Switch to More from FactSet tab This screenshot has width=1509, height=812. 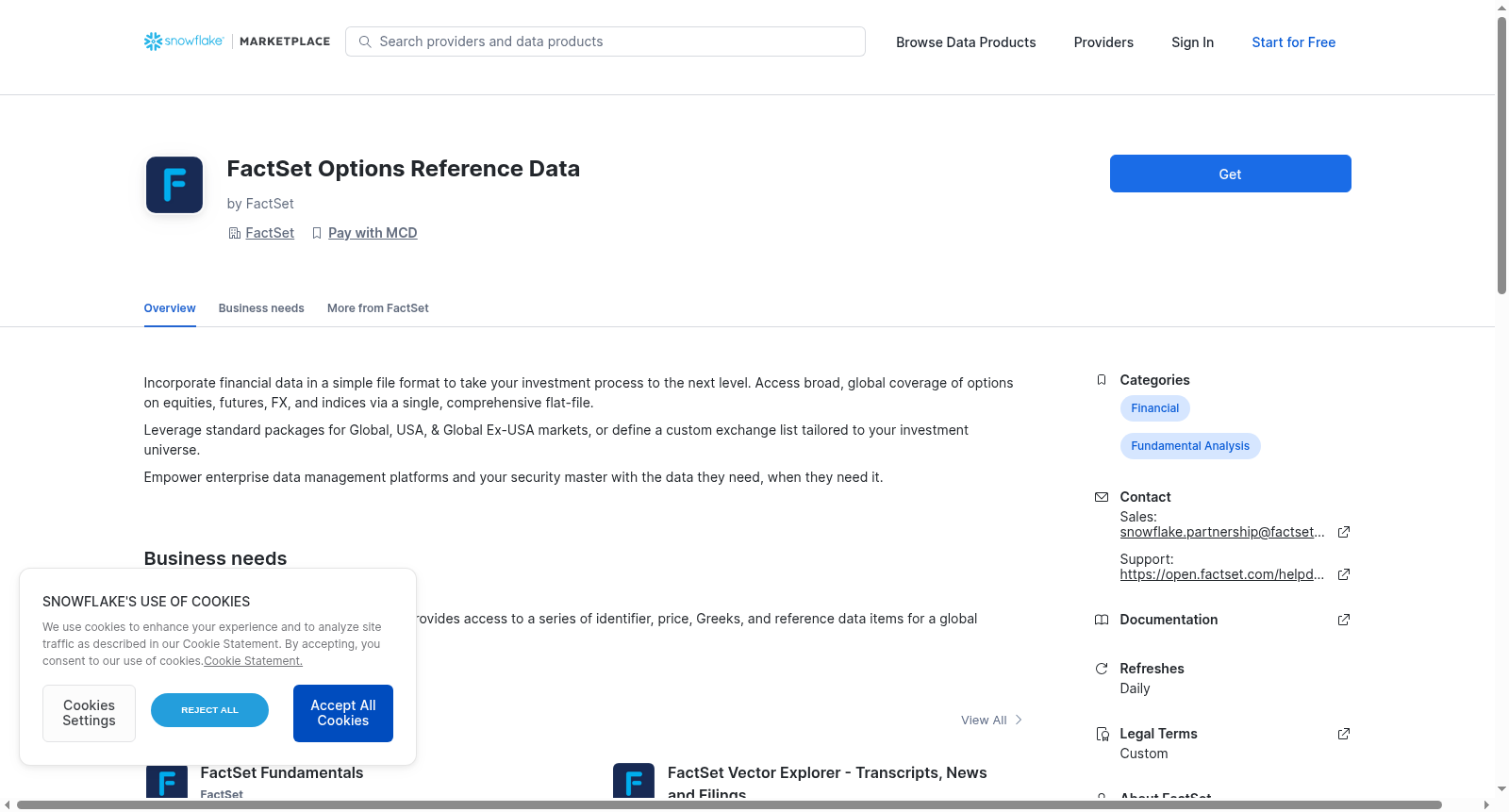[x=377, y=308]
